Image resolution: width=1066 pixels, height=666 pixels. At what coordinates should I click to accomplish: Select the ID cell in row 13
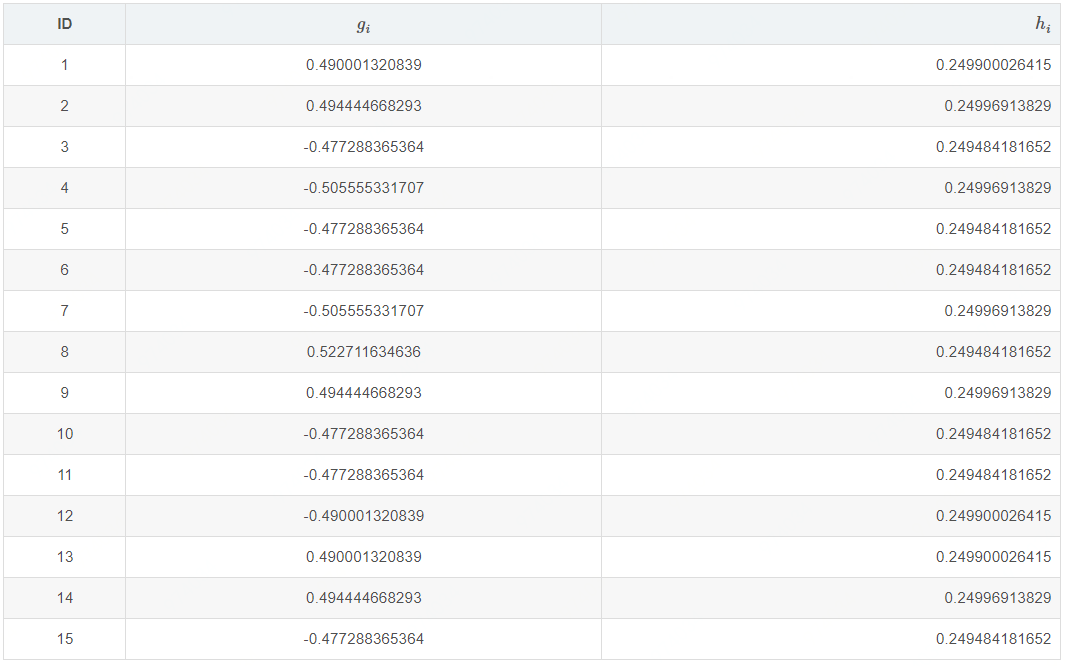tap(65, 557)
